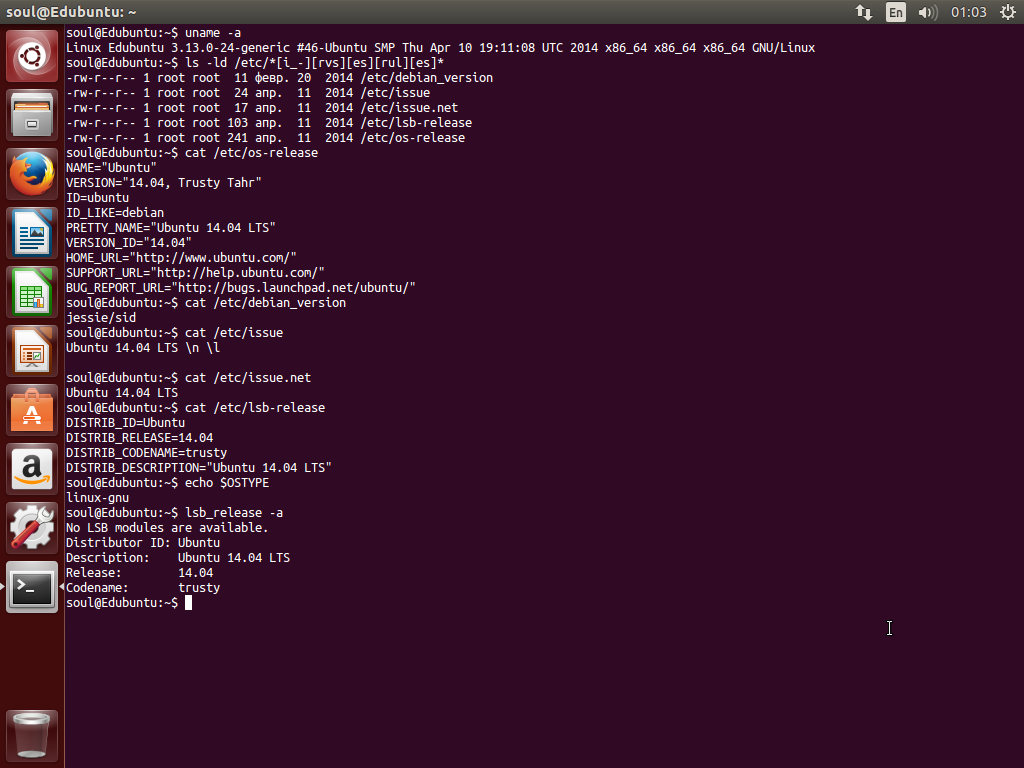Click DISTRIB_CODENAME=trusty line
The image size is (1024, 768).
[146, 453]
